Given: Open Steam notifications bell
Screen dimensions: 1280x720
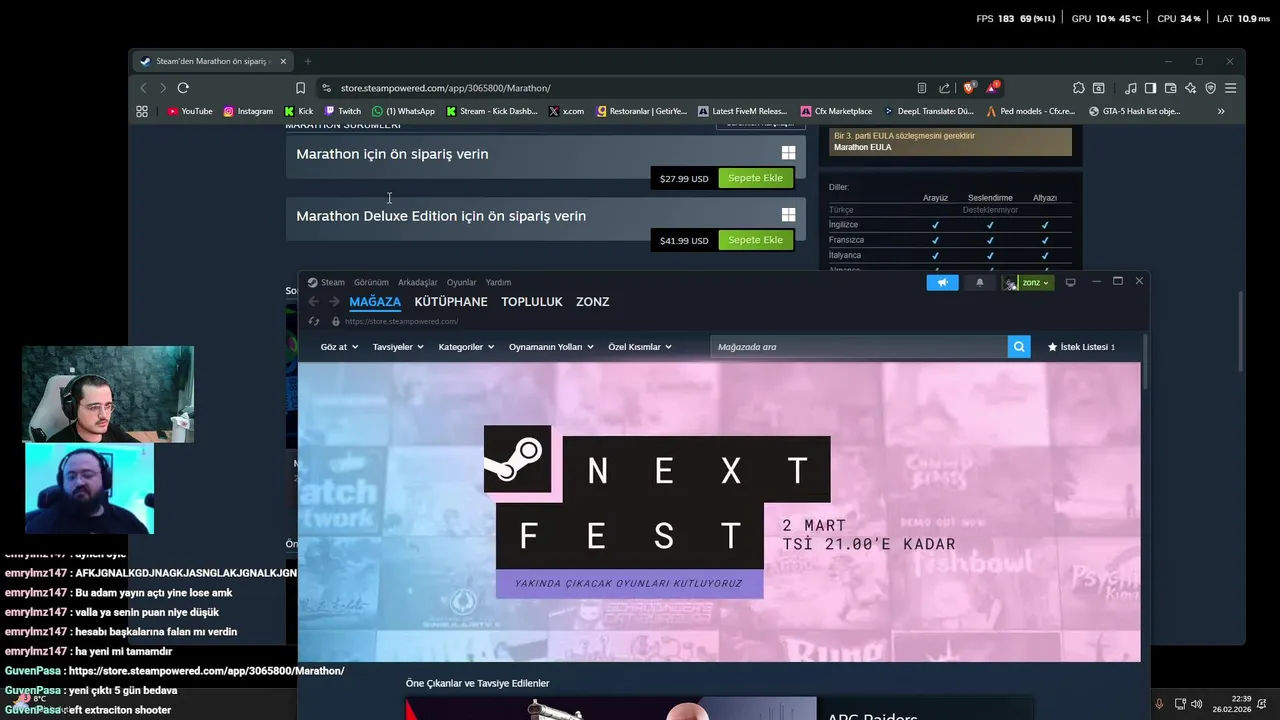Looking at the screenshot, I should 980,282.
